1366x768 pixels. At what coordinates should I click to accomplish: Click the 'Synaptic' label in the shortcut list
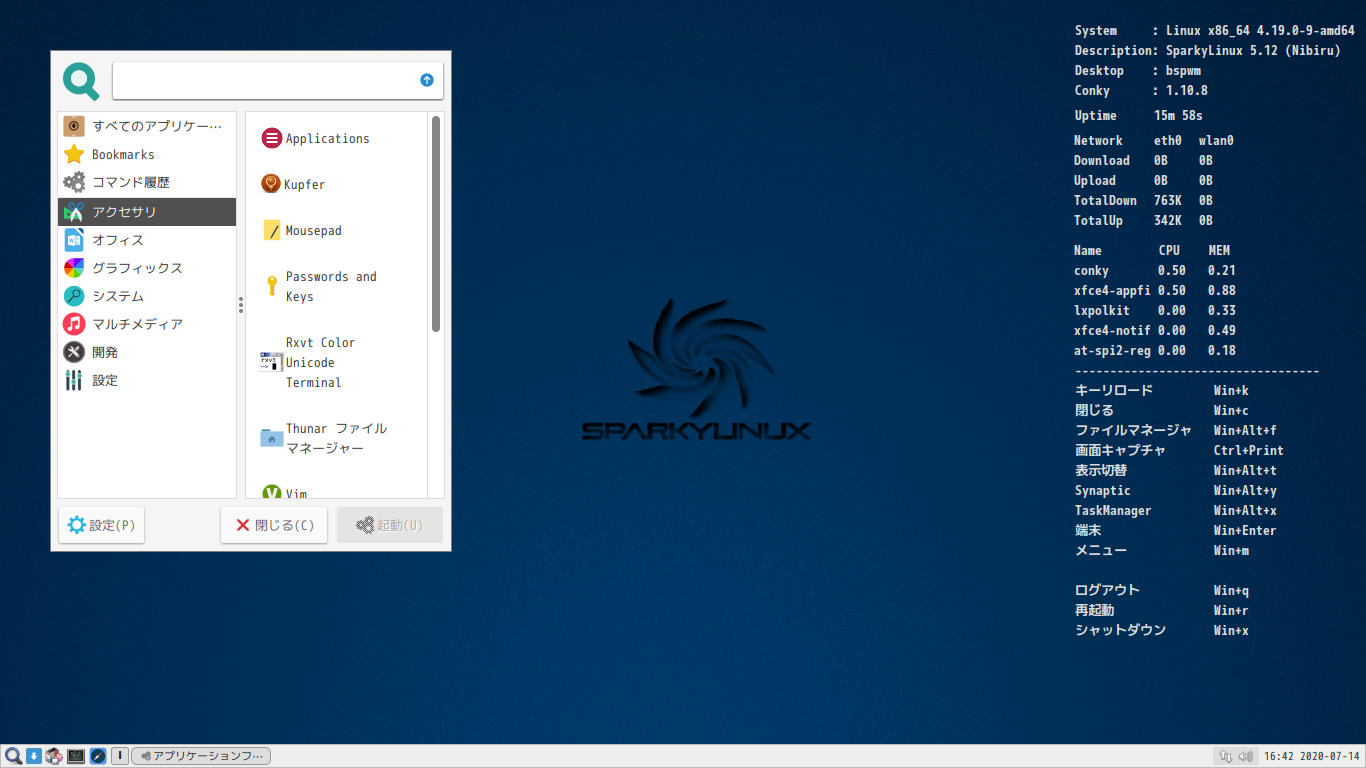[1103, 490]
